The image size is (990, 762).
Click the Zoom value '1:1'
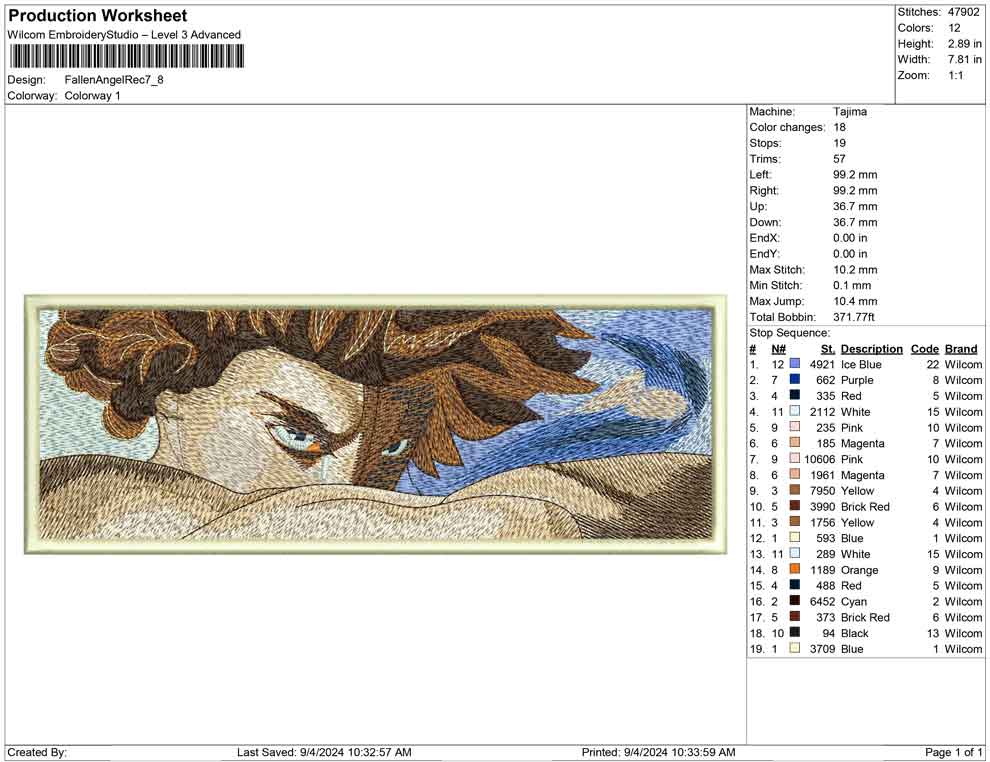tap(955, 75)
